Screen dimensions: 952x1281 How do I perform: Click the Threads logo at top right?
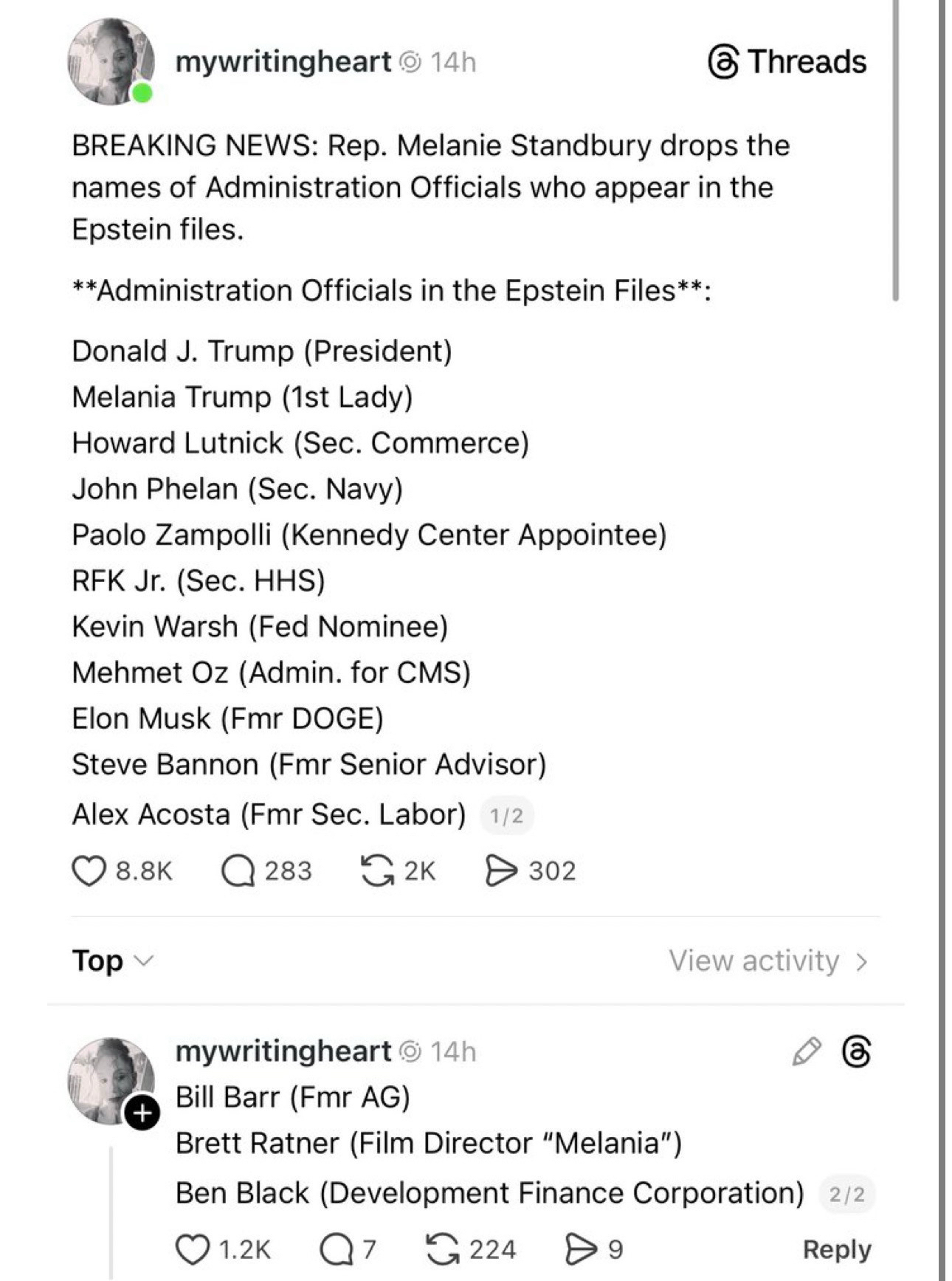pos(787,62)
